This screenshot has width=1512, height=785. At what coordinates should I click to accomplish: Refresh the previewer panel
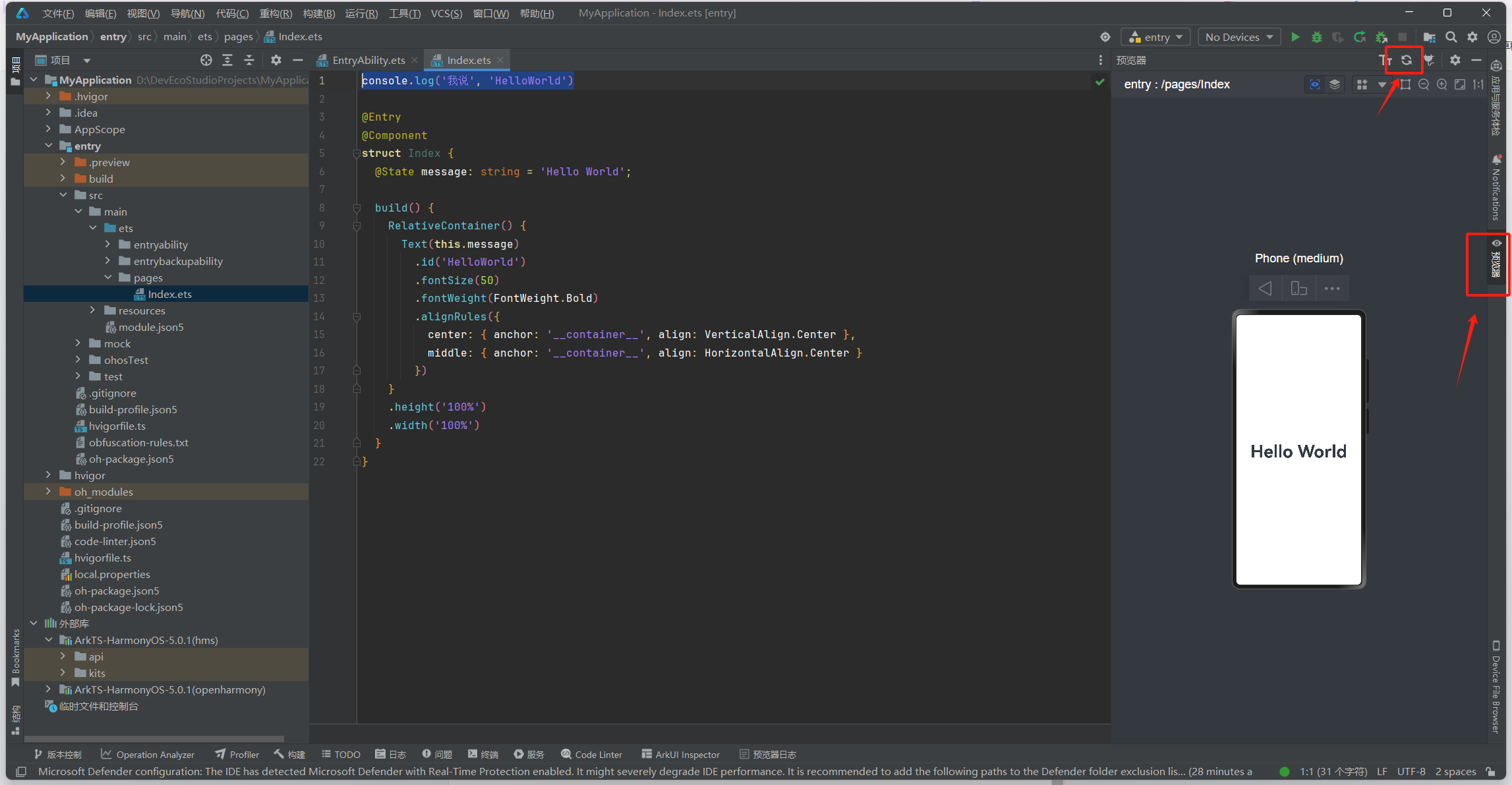[1406, 60]
